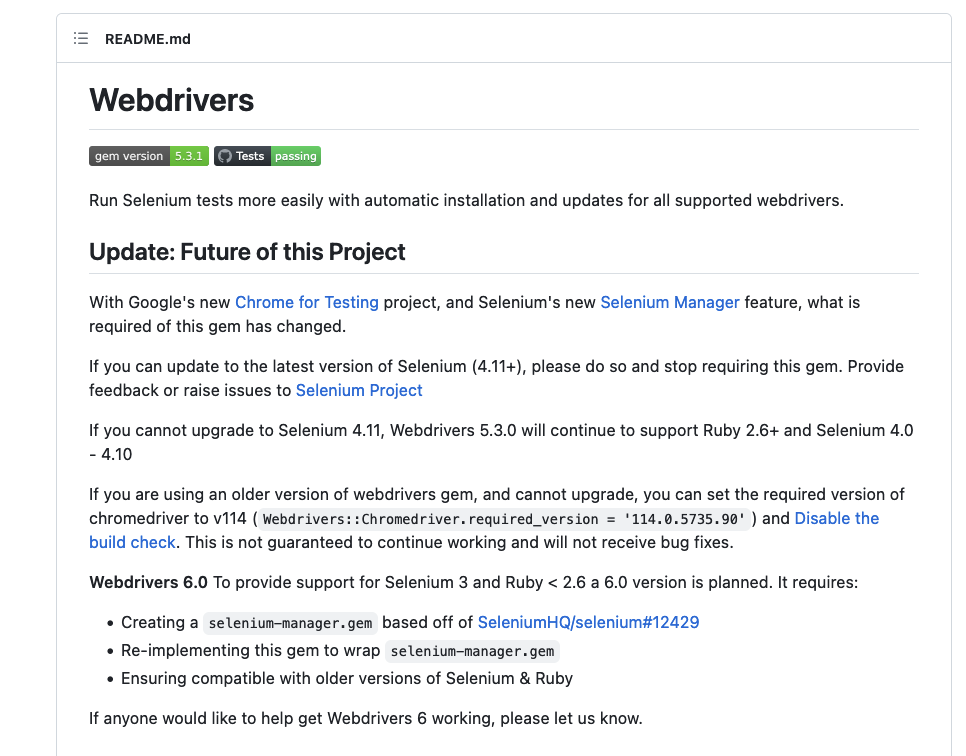
Task: Click selenium-manager.gem code in the "Re-implementing" bullet
Action: 472,651
